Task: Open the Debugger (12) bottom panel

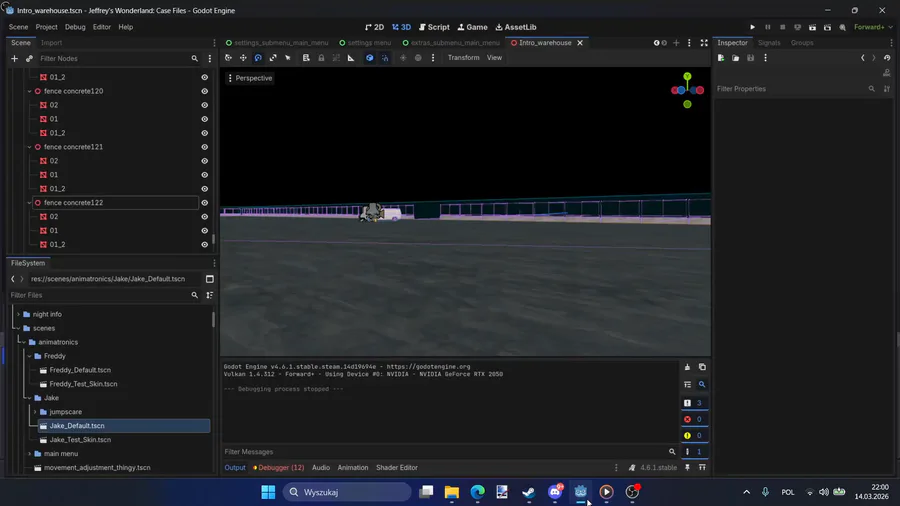Action: pyautogui.click(x=279, y=468)
